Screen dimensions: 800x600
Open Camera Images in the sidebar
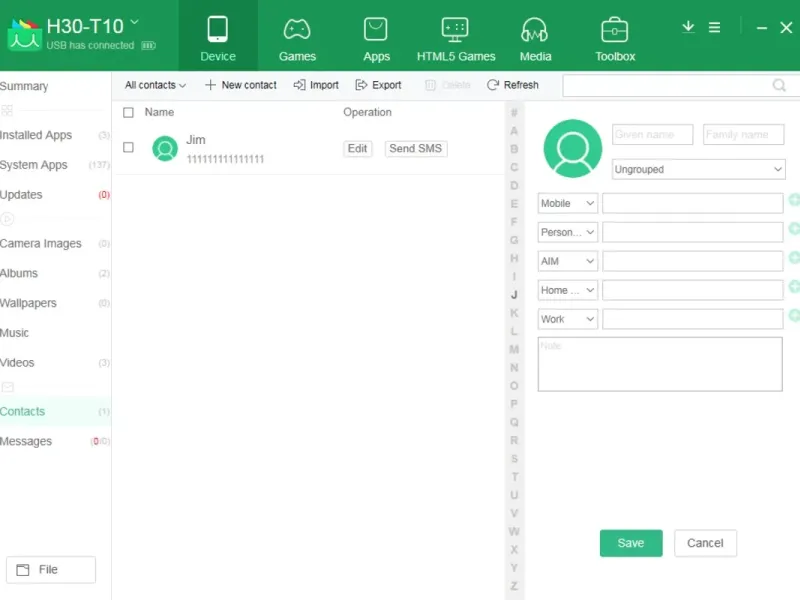click(55, 243)
